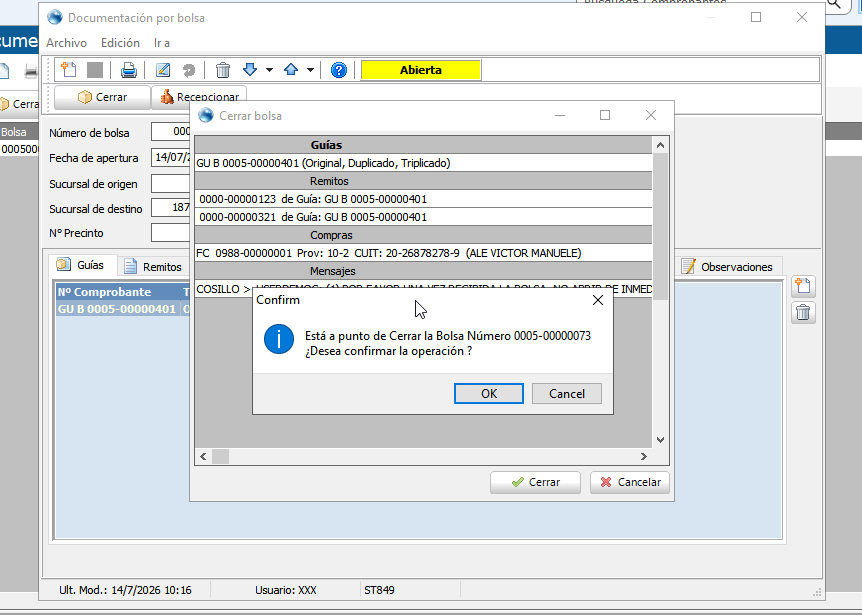The image size is (862, 615).
Task: Open the Ir a menu
Action: click(x=162, y=43)
